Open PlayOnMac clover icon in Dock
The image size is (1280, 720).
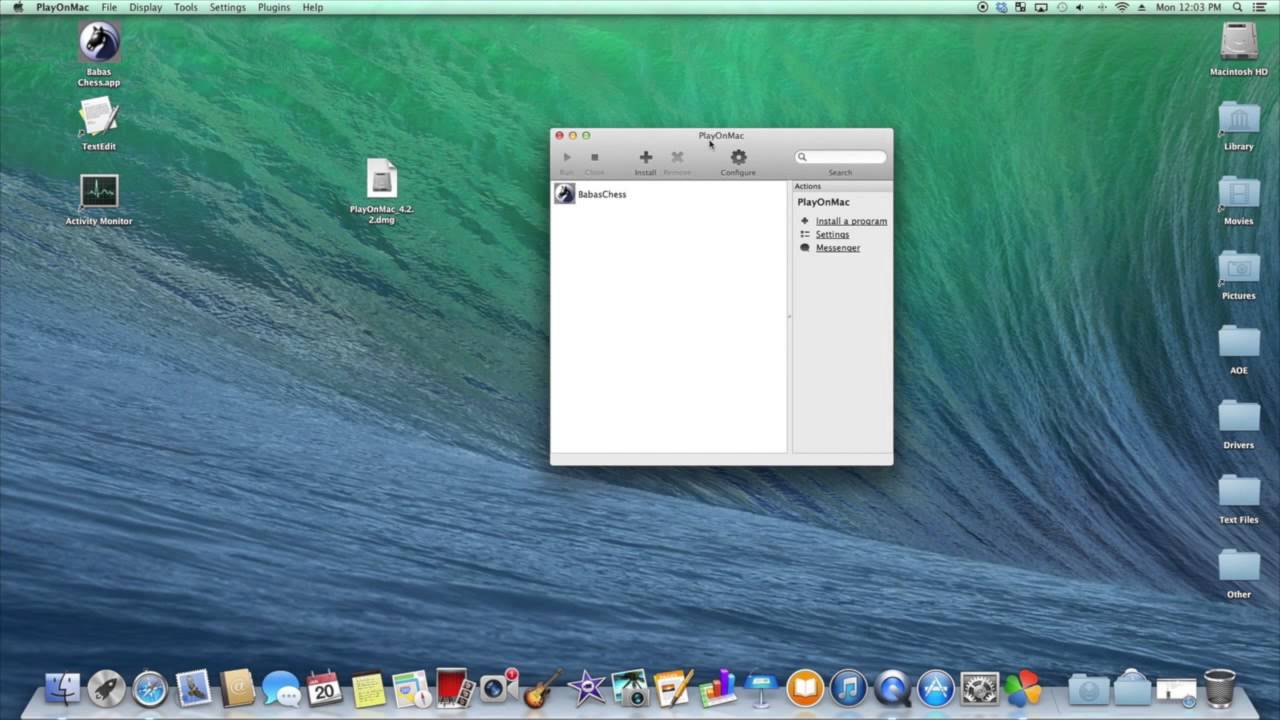click(x=1023, y=689)
